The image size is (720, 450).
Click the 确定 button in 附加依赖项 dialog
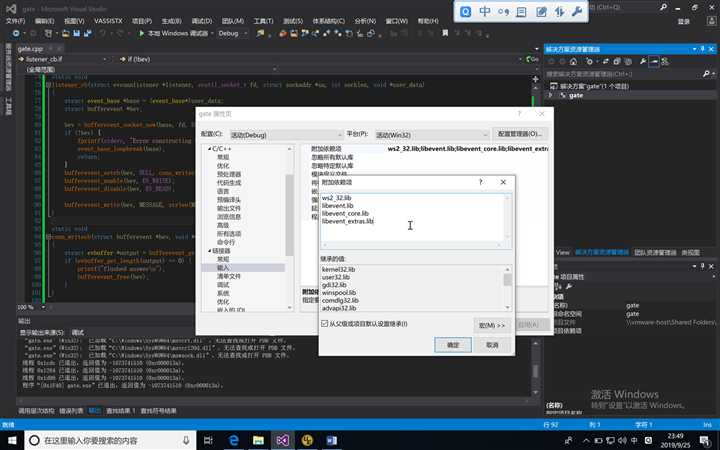point(453,344)
